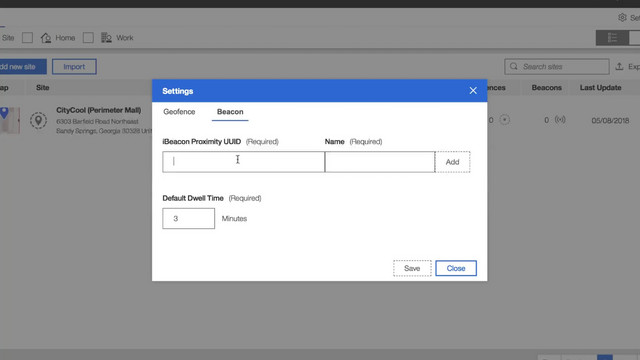This screenshot has width=640, height=360.
Task: Sort by the Beacons column header
Action: click(546, 87)
